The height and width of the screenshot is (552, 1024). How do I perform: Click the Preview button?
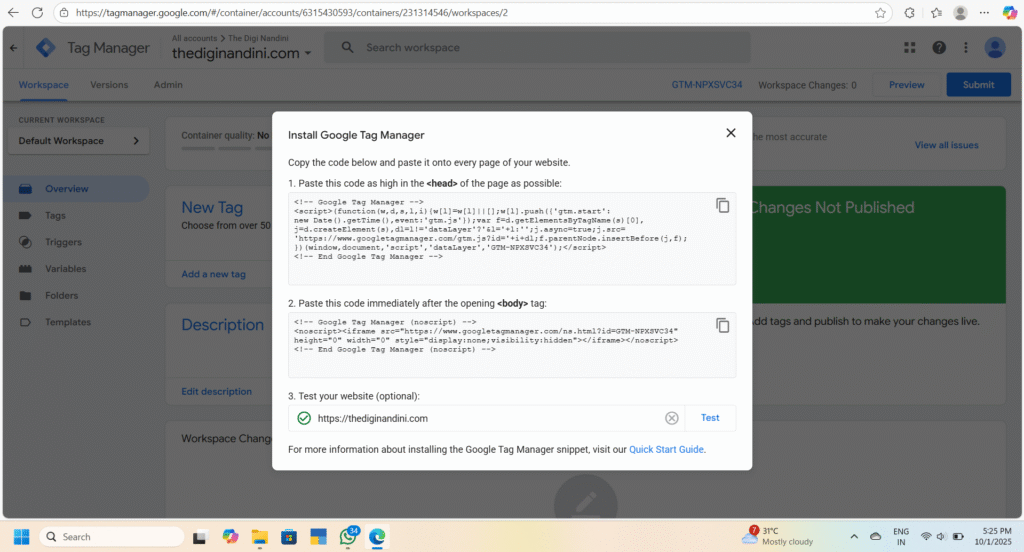click(906, 85)
